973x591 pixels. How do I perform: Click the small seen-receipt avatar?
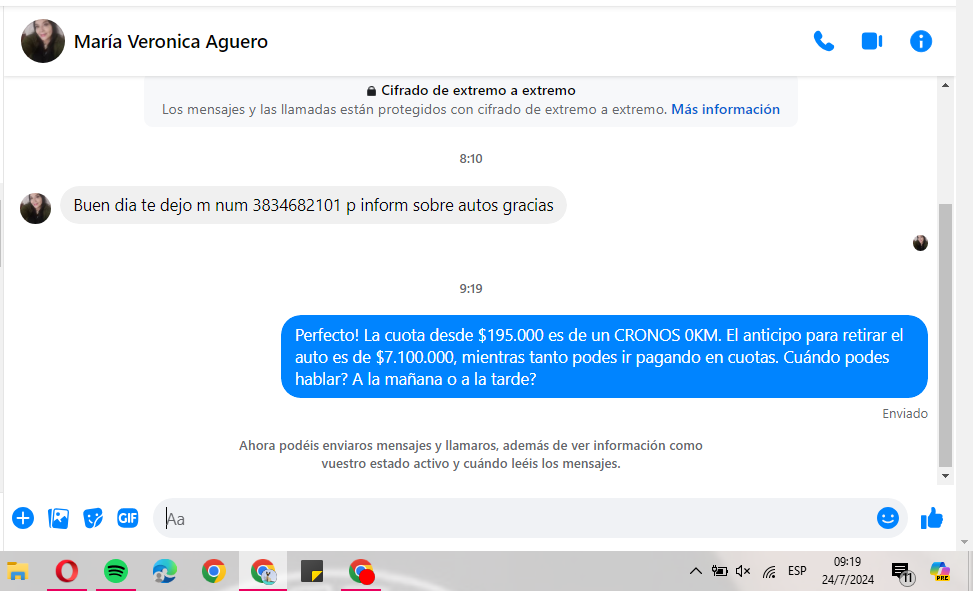click(x=920, y=243)
